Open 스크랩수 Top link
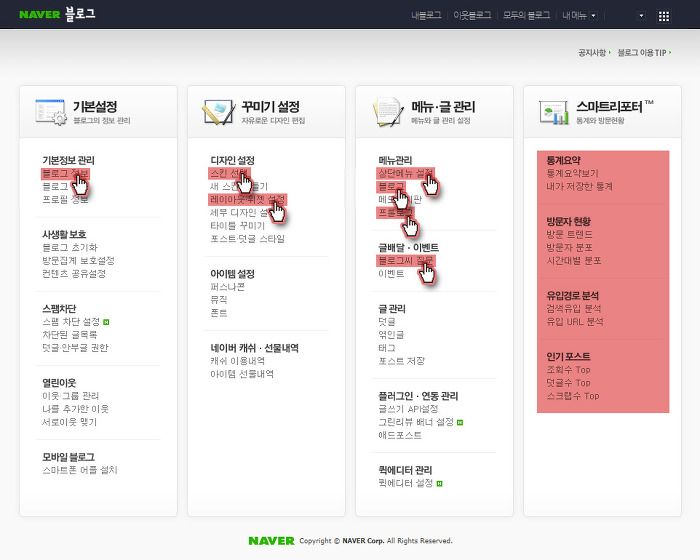The height and width of the screenshot is (560, 700). pyautogui.click(x=573, y=396)
